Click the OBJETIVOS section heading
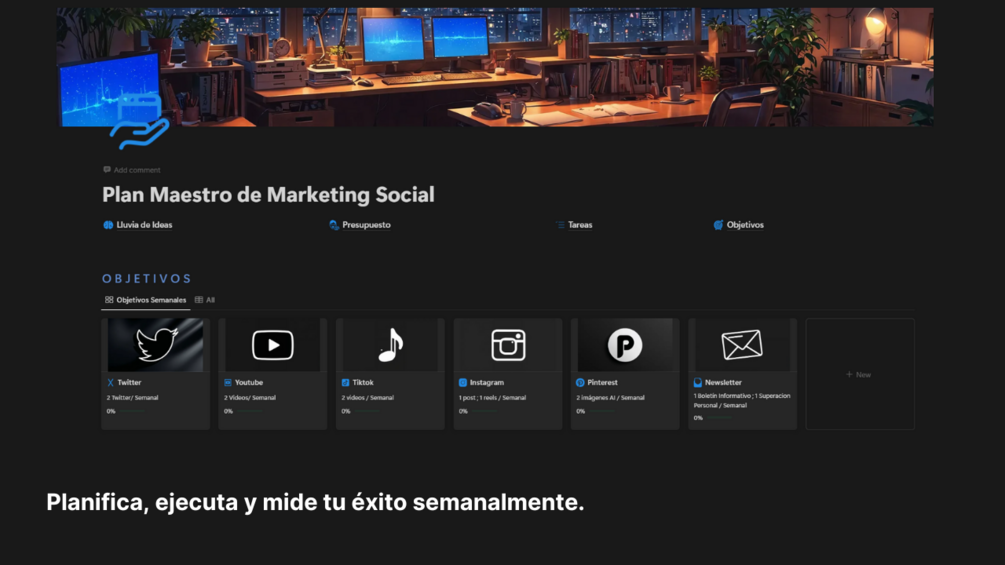The height and width of the screenshot is (565, 1005). [147, 279]
